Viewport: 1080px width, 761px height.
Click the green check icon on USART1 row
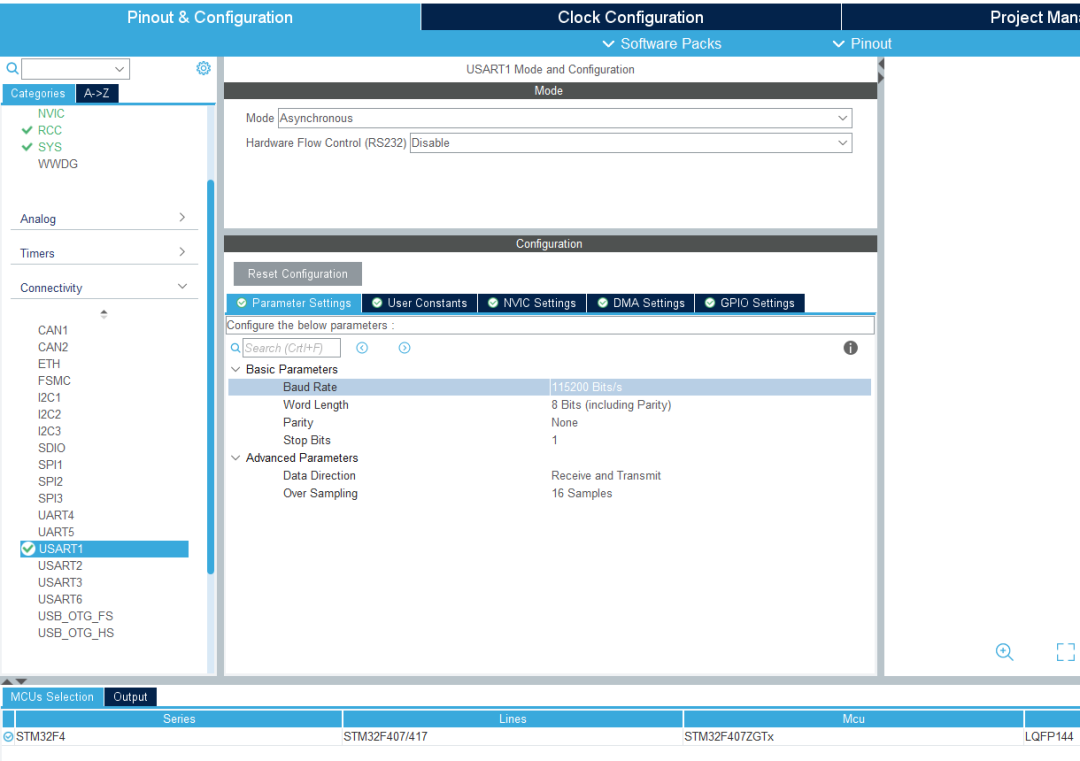28,549
